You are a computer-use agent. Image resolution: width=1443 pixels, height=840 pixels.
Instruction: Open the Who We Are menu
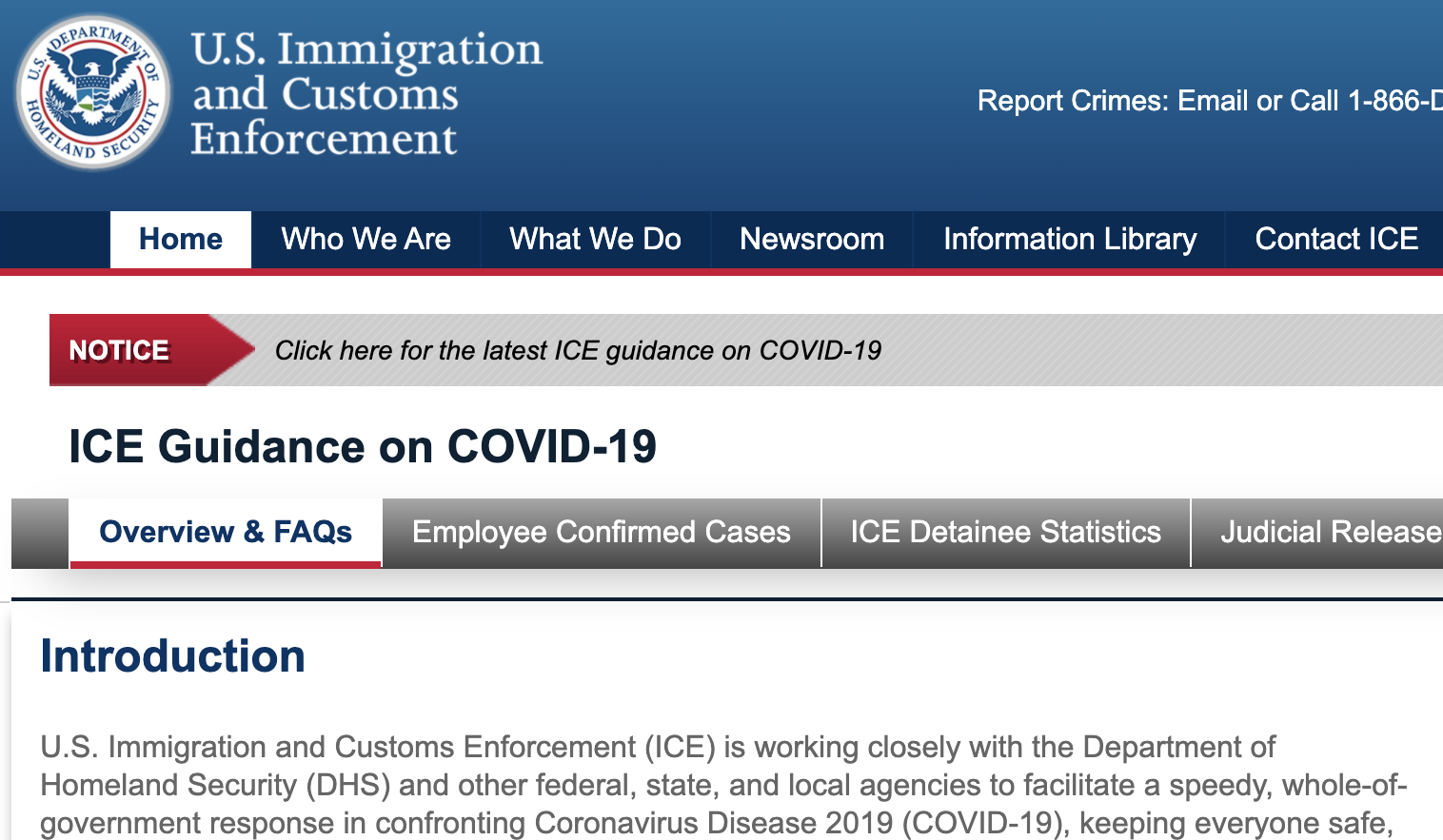coord(366,239)
